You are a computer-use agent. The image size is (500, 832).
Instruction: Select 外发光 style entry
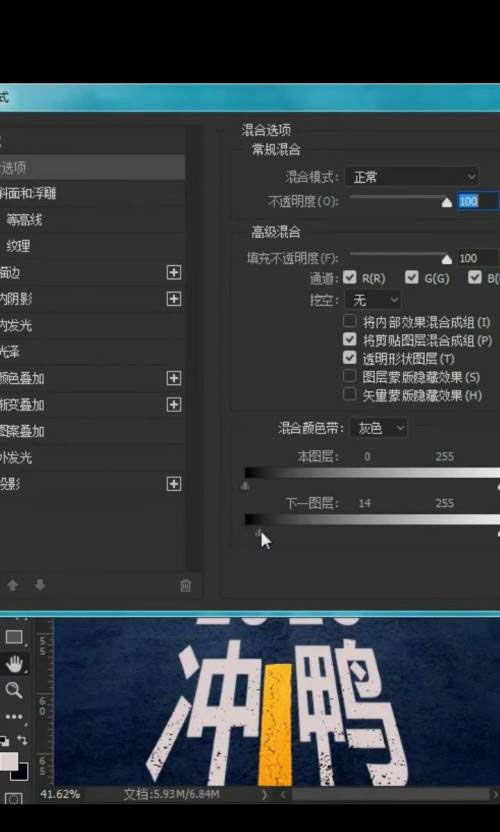pyautogui.click(x=92, y=457)
